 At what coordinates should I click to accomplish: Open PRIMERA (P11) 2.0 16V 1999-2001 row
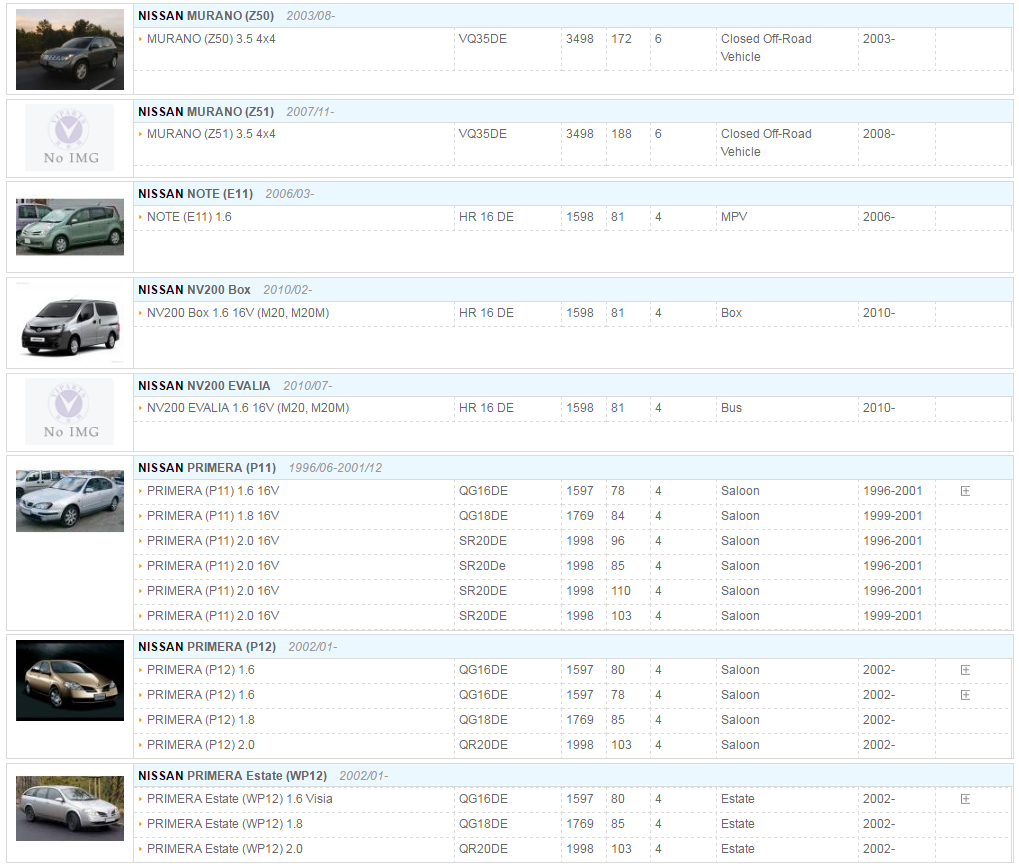point(213,616)
